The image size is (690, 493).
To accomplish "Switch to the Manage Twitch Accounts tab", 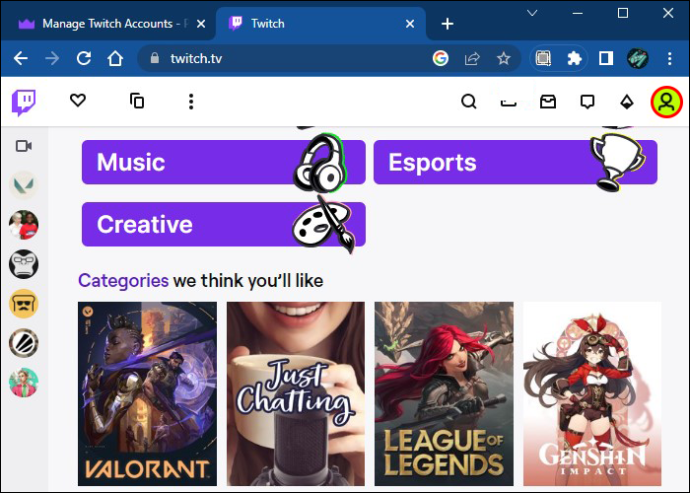I will coord(107,24).
